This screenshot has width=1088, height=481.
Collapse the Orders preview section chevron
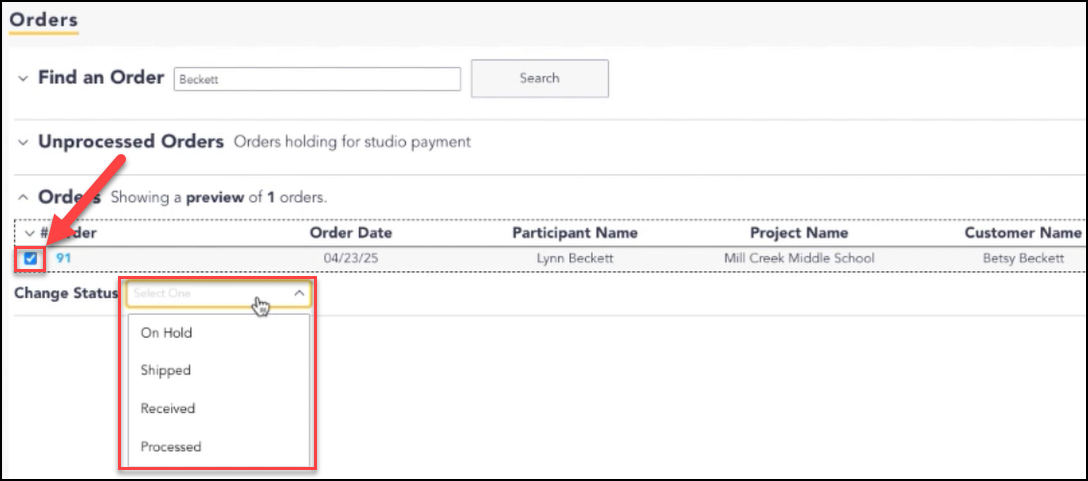point(24,198)
